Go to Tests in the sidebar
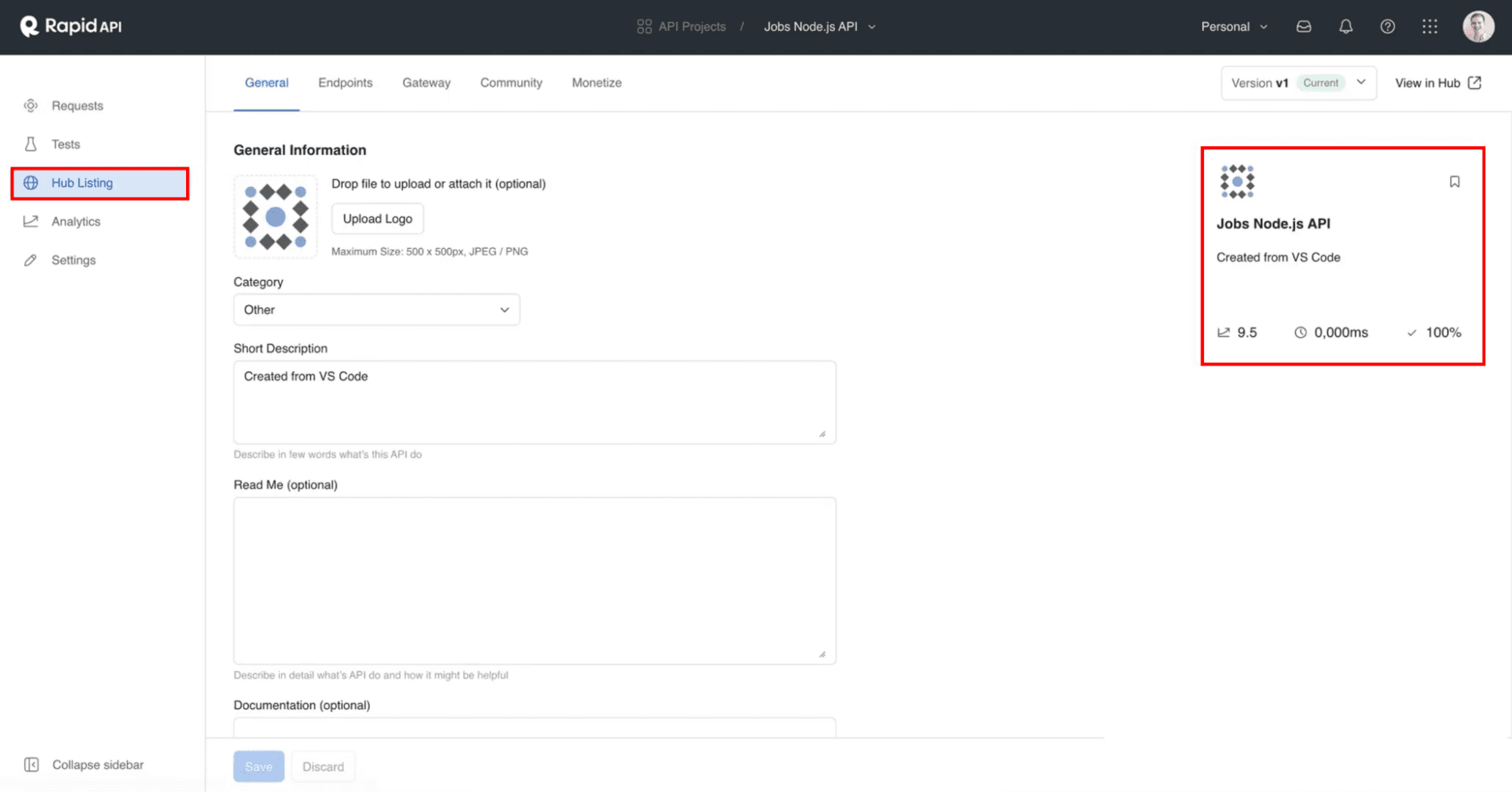Viewport: 1512px width, 793px height. click(x=99, y=145)
